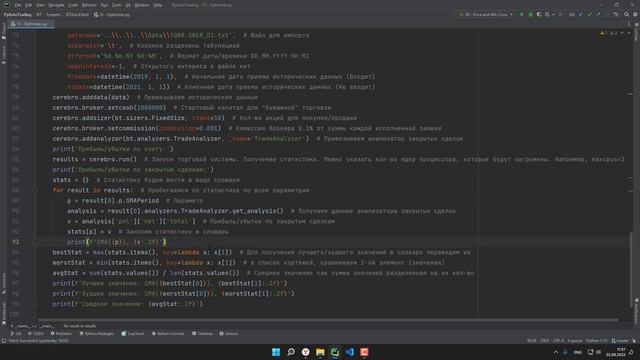640x360 pixels.
Task: Click the UTF-8 encoding status bar widget
Action: (x=558, y=340)
